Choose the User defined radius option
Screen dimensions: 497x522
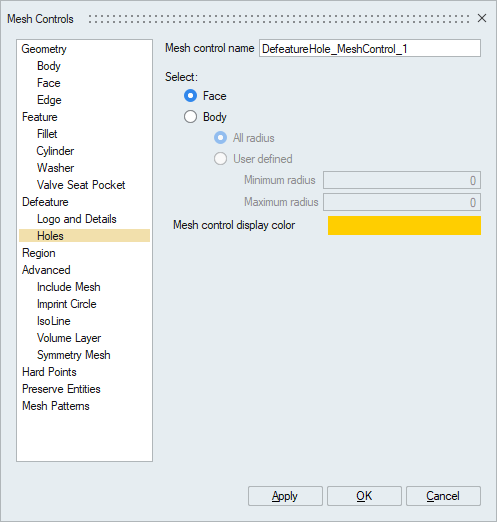[x=220, y=159]
